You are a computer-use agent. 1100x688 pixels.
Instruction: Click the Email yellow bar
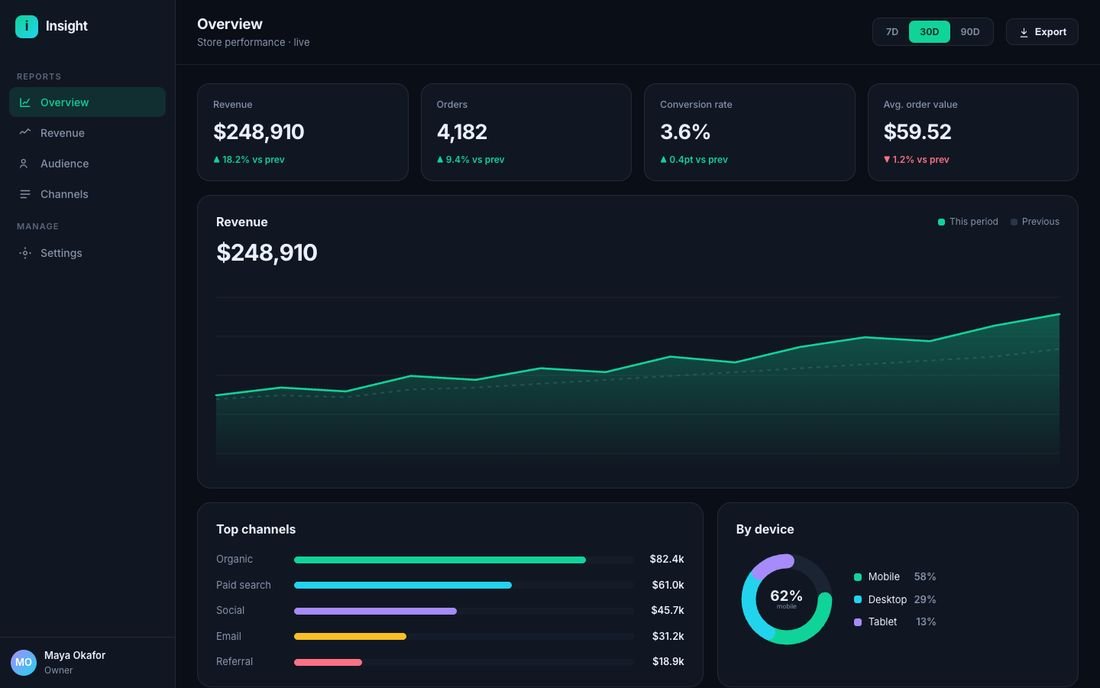pos(350,637)
